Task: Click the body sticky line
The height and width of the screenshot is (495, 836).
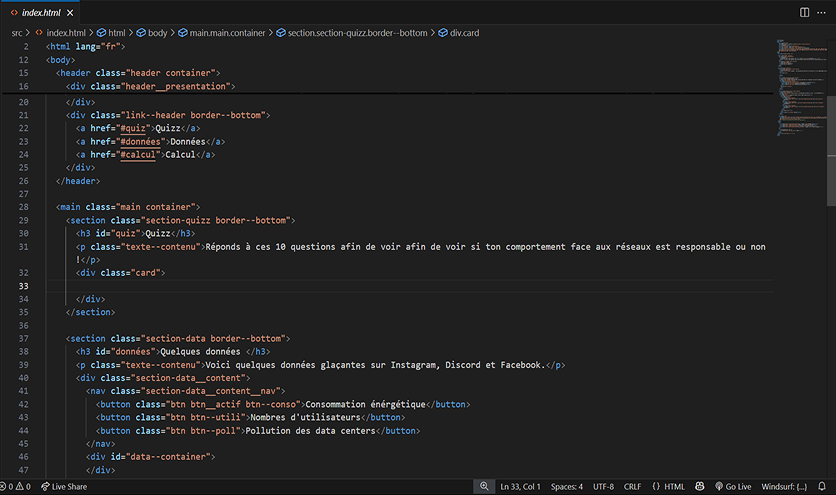Action: pyautogui.click(x=60, y=60)
